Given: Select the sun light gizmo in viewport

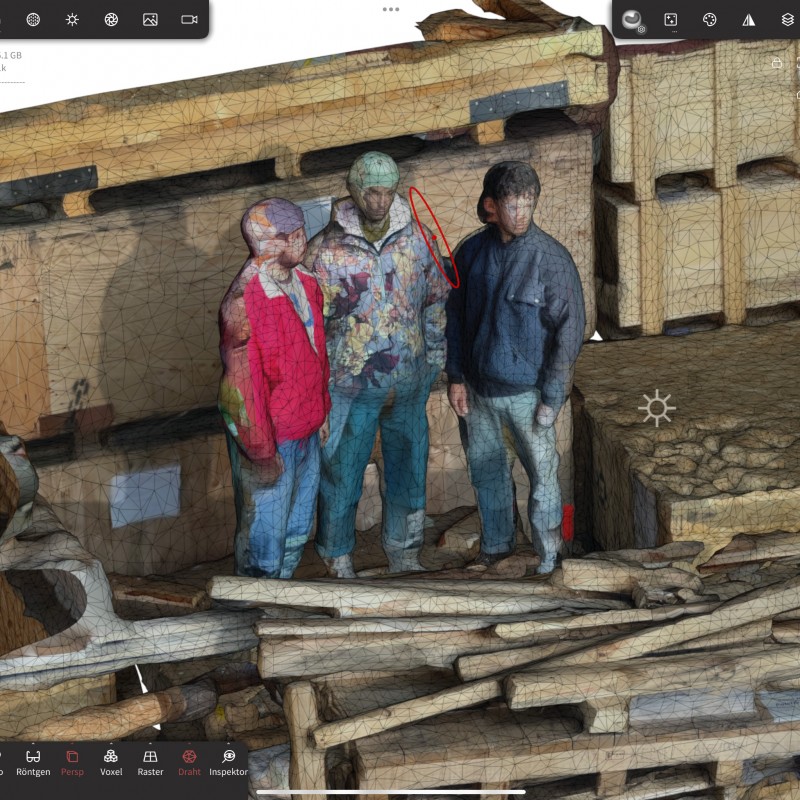Looking at the screenshot, I should (x=657, y=408).
